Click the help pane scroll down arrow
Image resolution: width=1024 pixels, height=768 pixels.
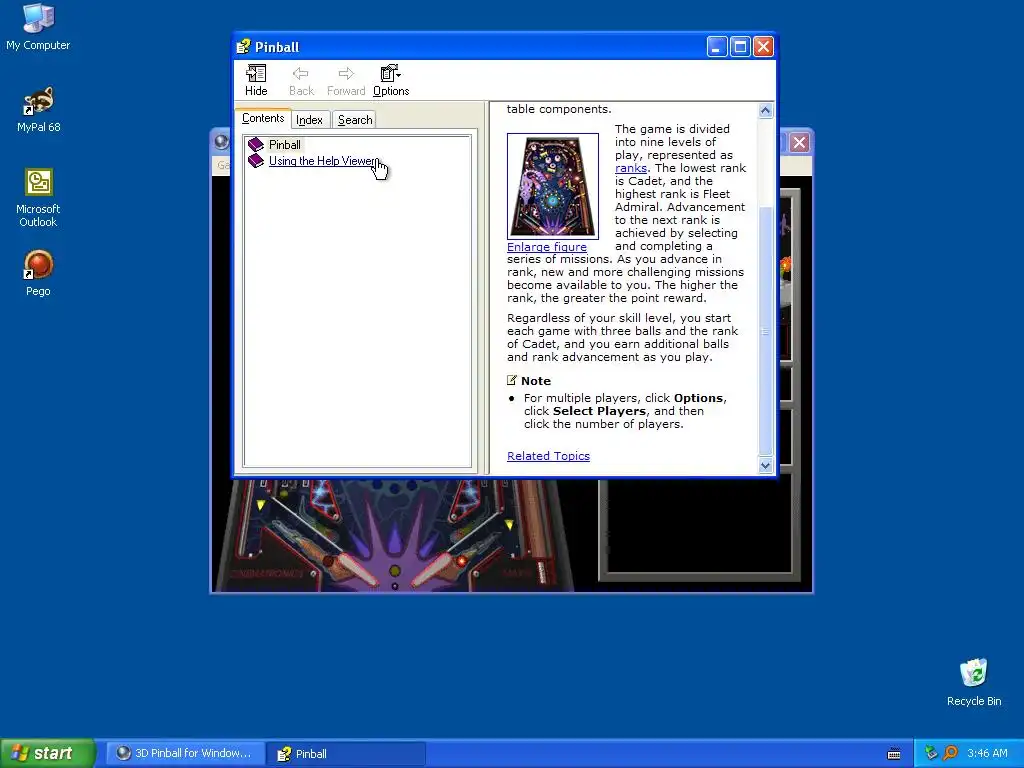tap(765, 466)
